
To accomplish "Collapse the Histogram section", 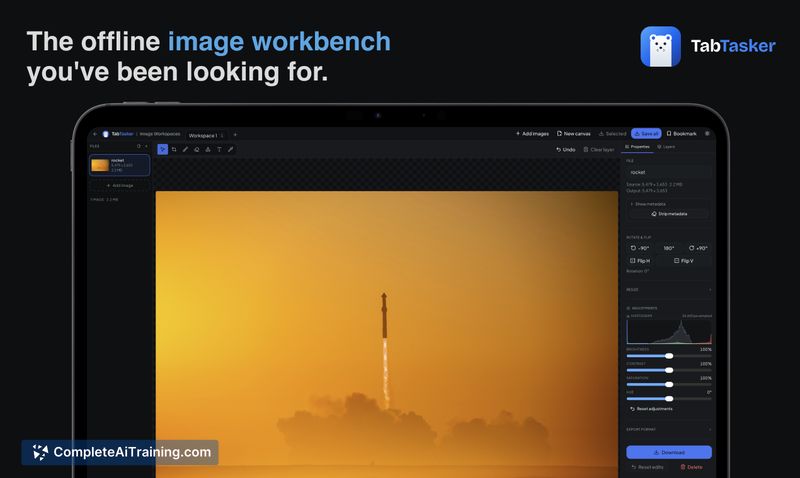I will coord(639,316).
